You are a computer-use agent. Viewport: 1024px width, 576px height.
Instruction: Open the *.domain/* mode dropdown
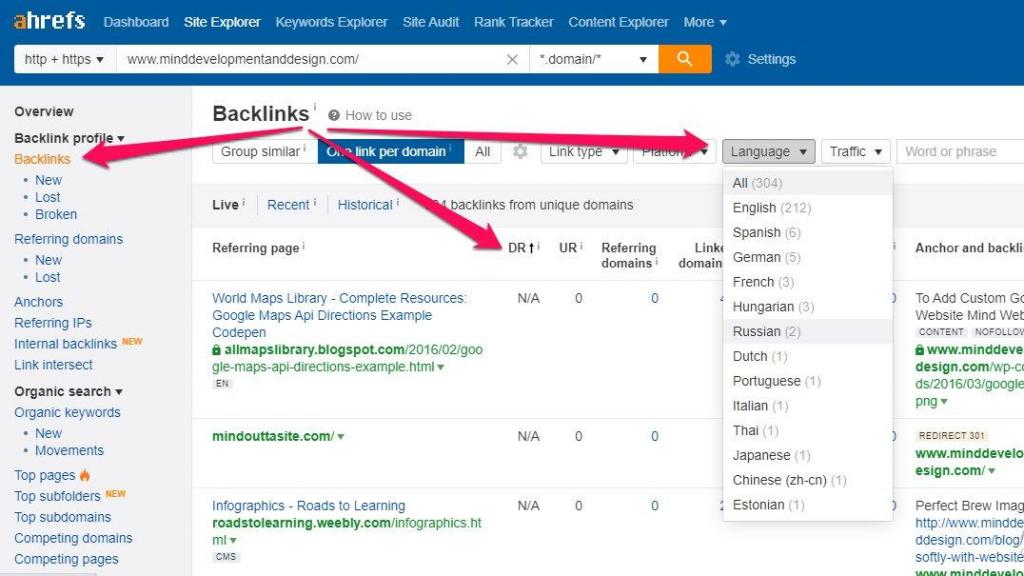pyautogui.click(x=593, y=59)
